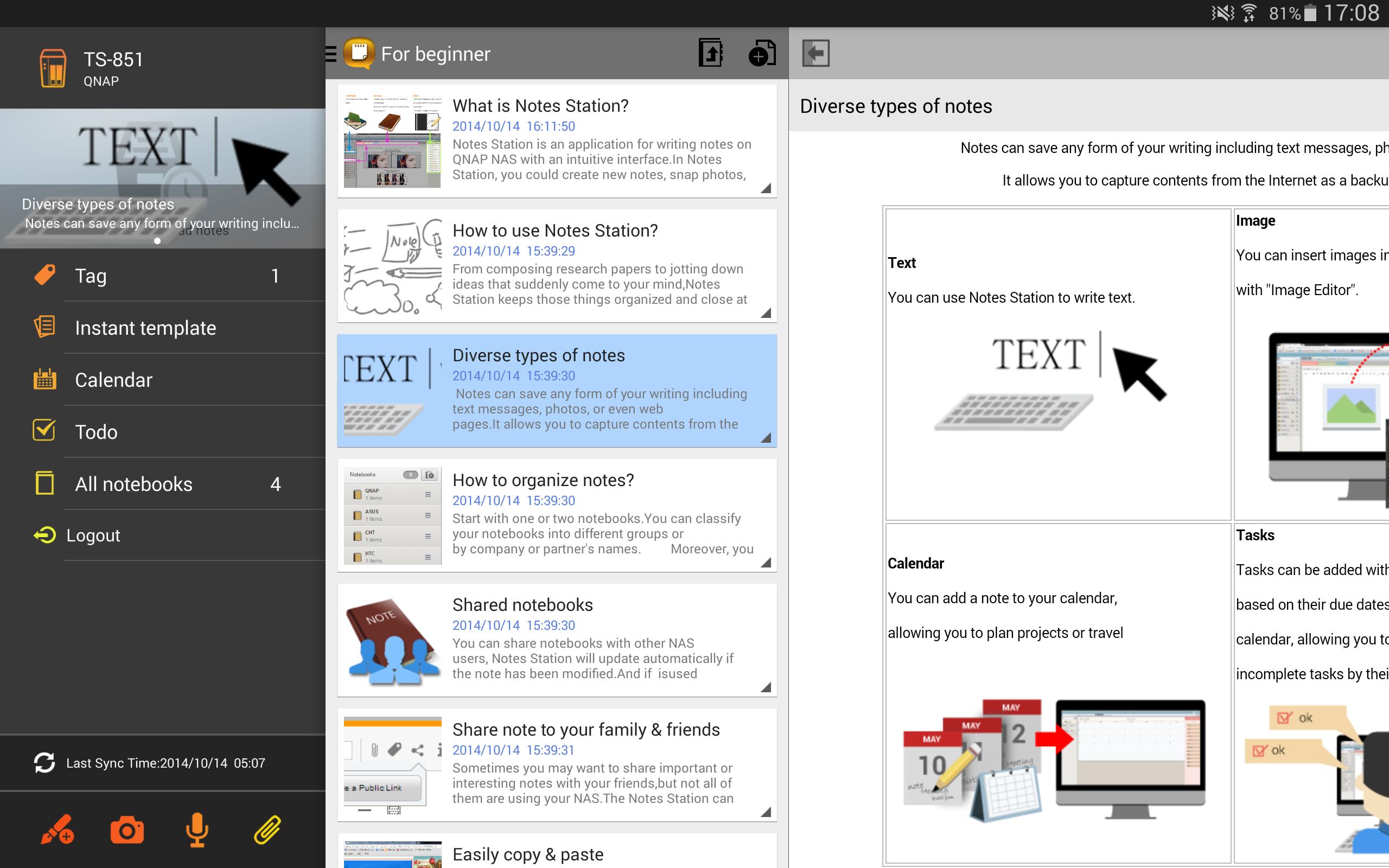Viewport: 1389px width, 868px height.
Task: Expand the Diverse types of notes card preview
Action: point(766,437)
